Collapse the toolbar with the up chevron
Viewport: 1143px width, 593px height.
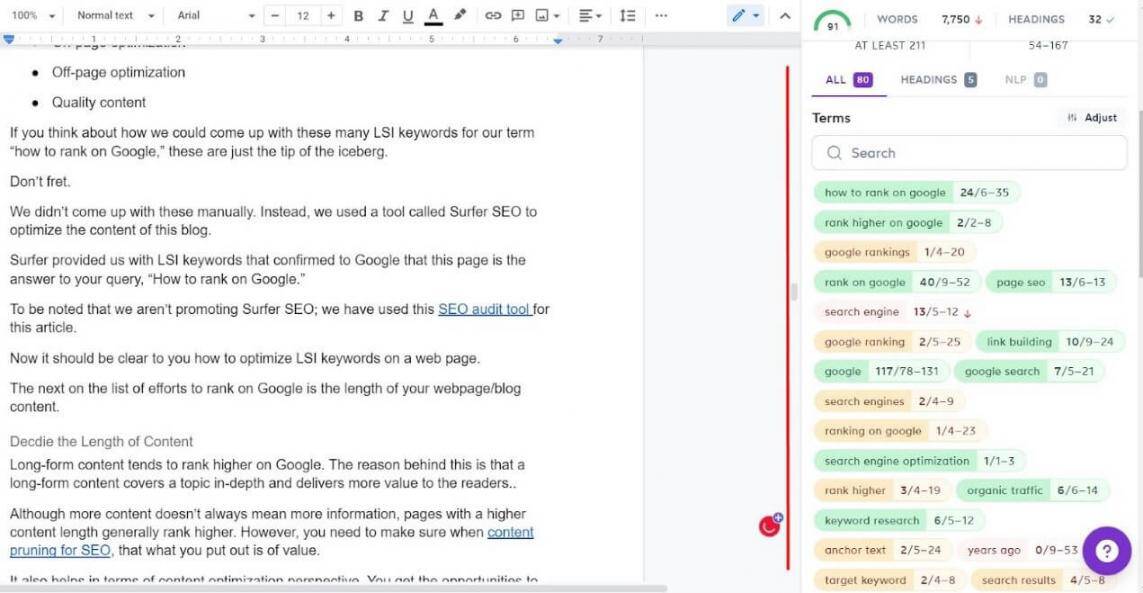point(785,16)
